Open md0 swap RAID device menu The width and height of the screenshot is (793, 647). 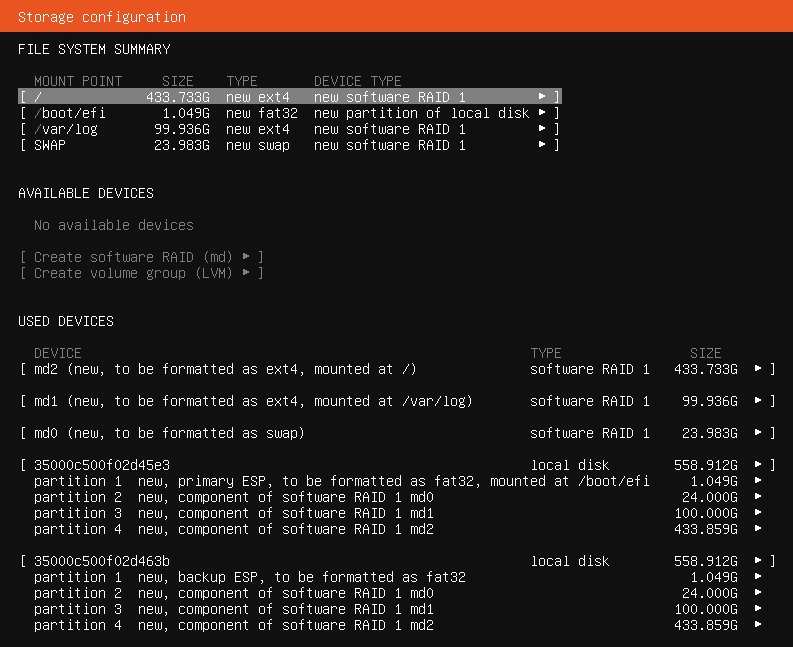pyautogui.click(x=396, y=433)
